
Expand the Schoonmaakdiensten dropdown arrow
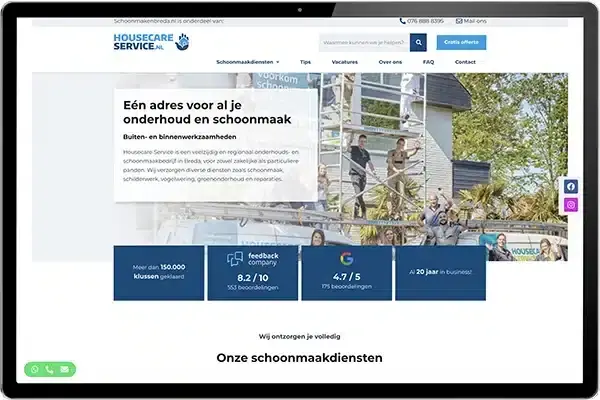(x=278, y=62)
